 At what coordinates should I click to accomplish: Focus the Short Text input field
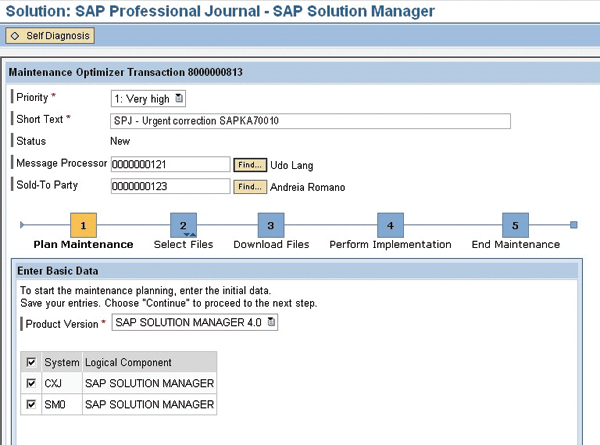coord(310,121)
